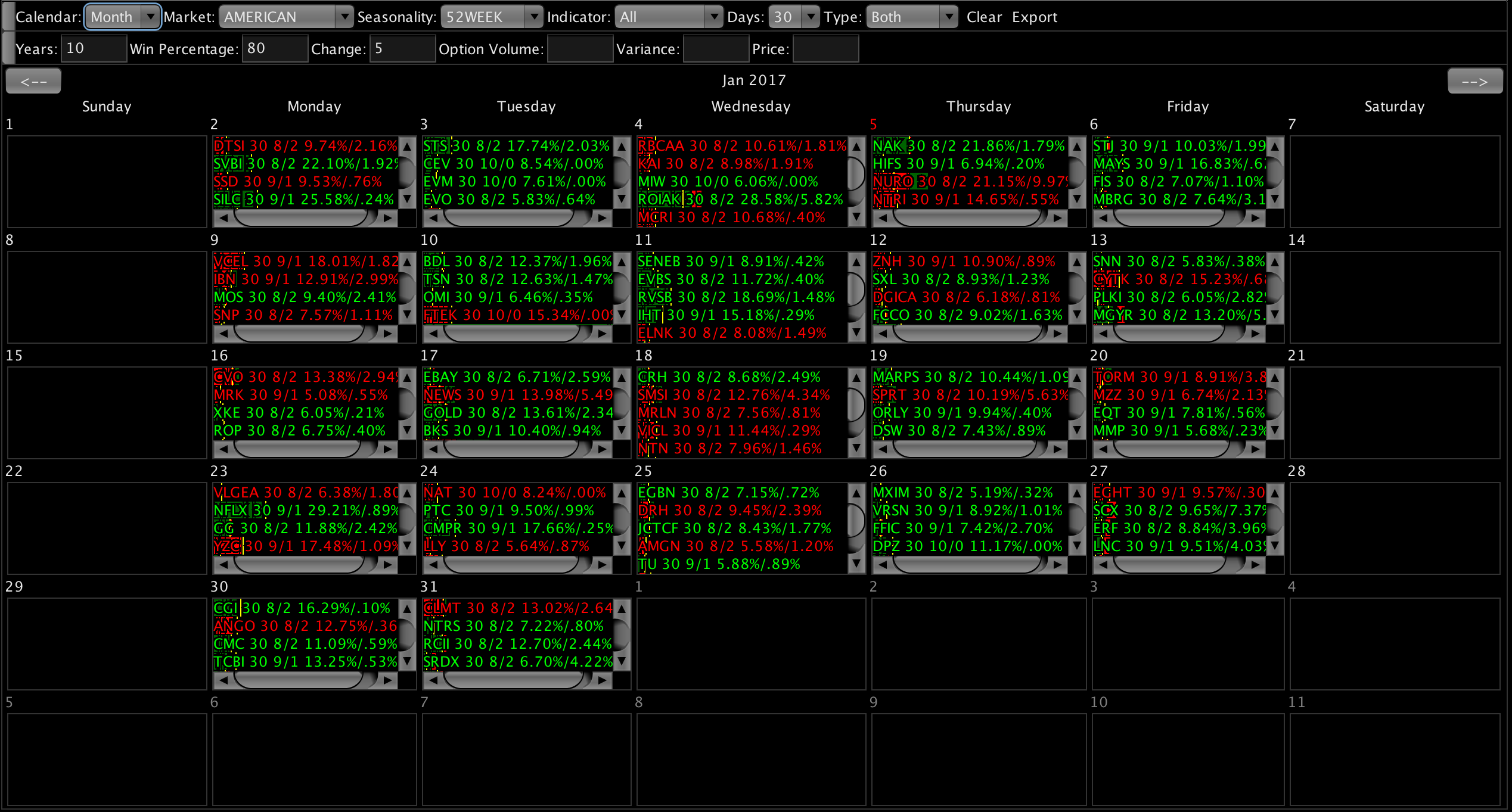Focus the Years input field
Image resolution: width=1512 pixels, height=812 pixels.
coord(94,48)
